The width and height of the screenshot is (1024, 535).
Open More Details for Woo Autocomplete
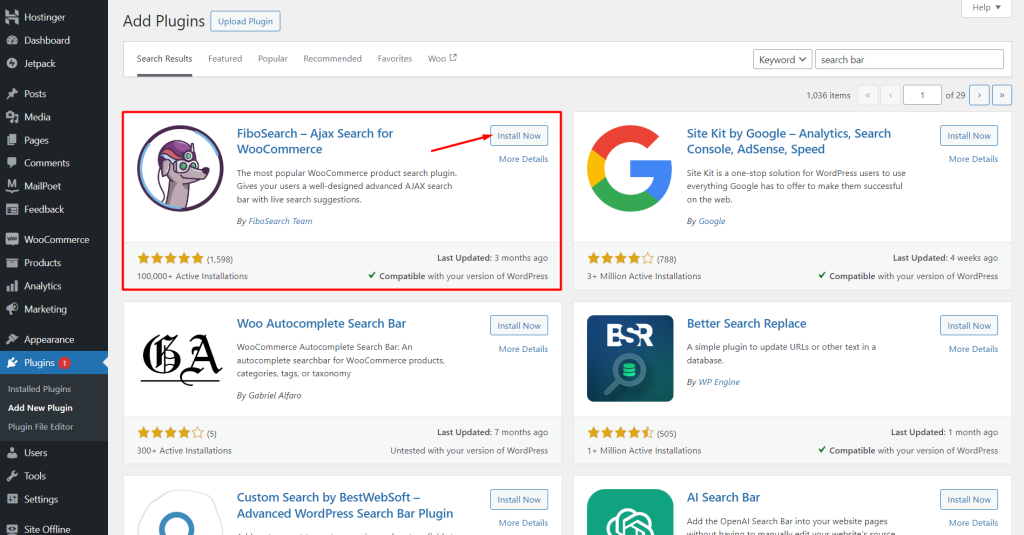(523, 349)
